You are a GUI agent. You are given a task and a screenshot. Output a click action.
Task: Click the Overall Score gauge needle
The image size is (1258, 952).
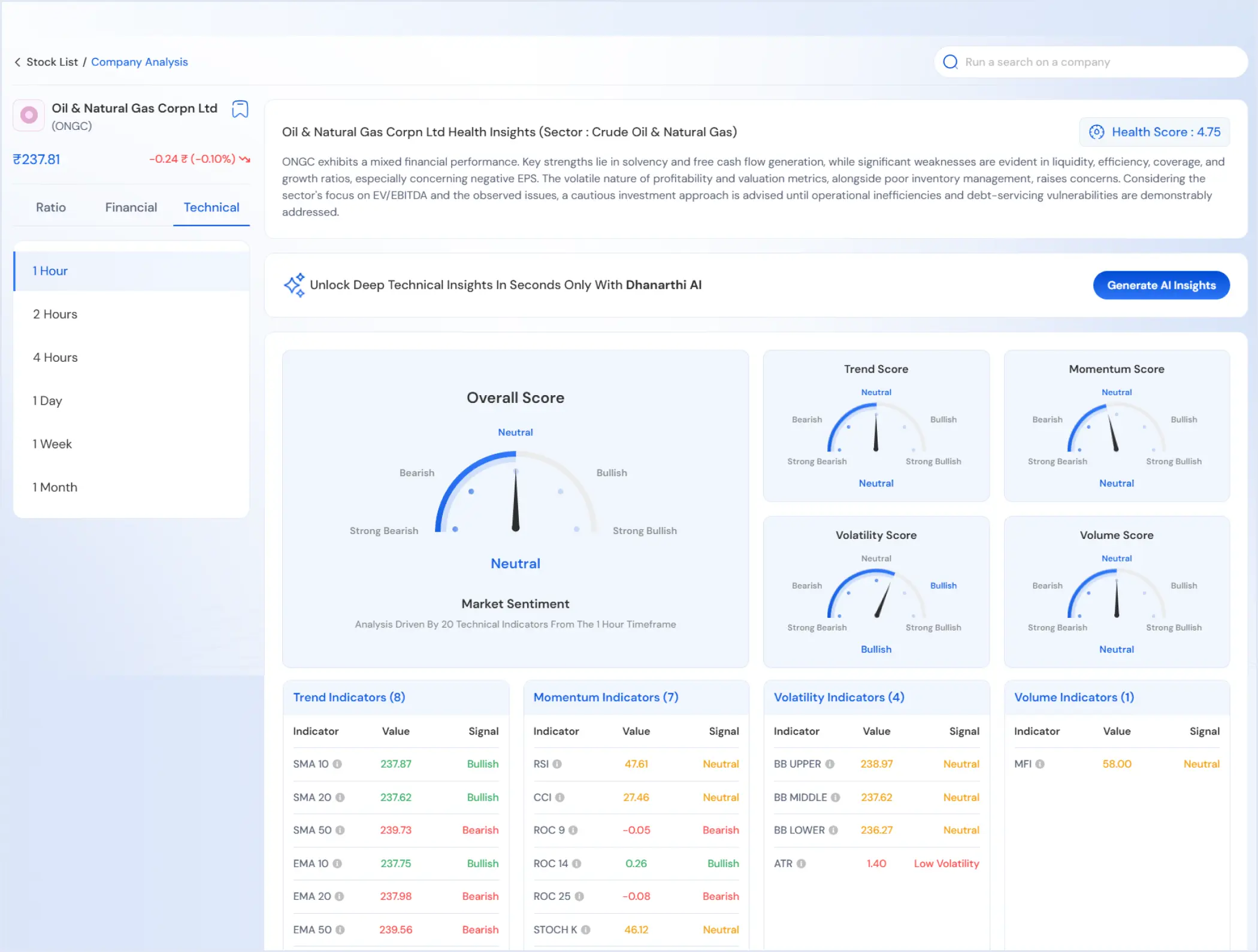515,500
